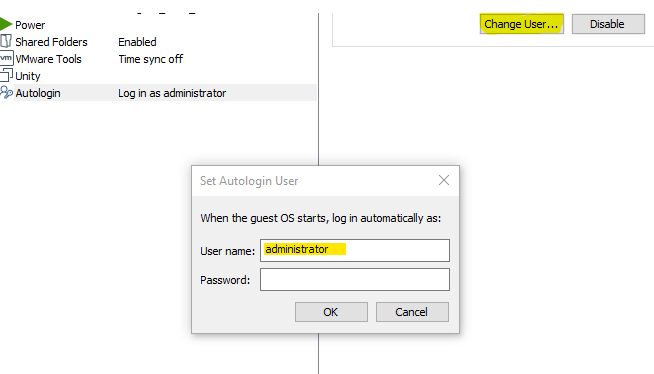Click the Autologin key user icon

tap(6, 92)
